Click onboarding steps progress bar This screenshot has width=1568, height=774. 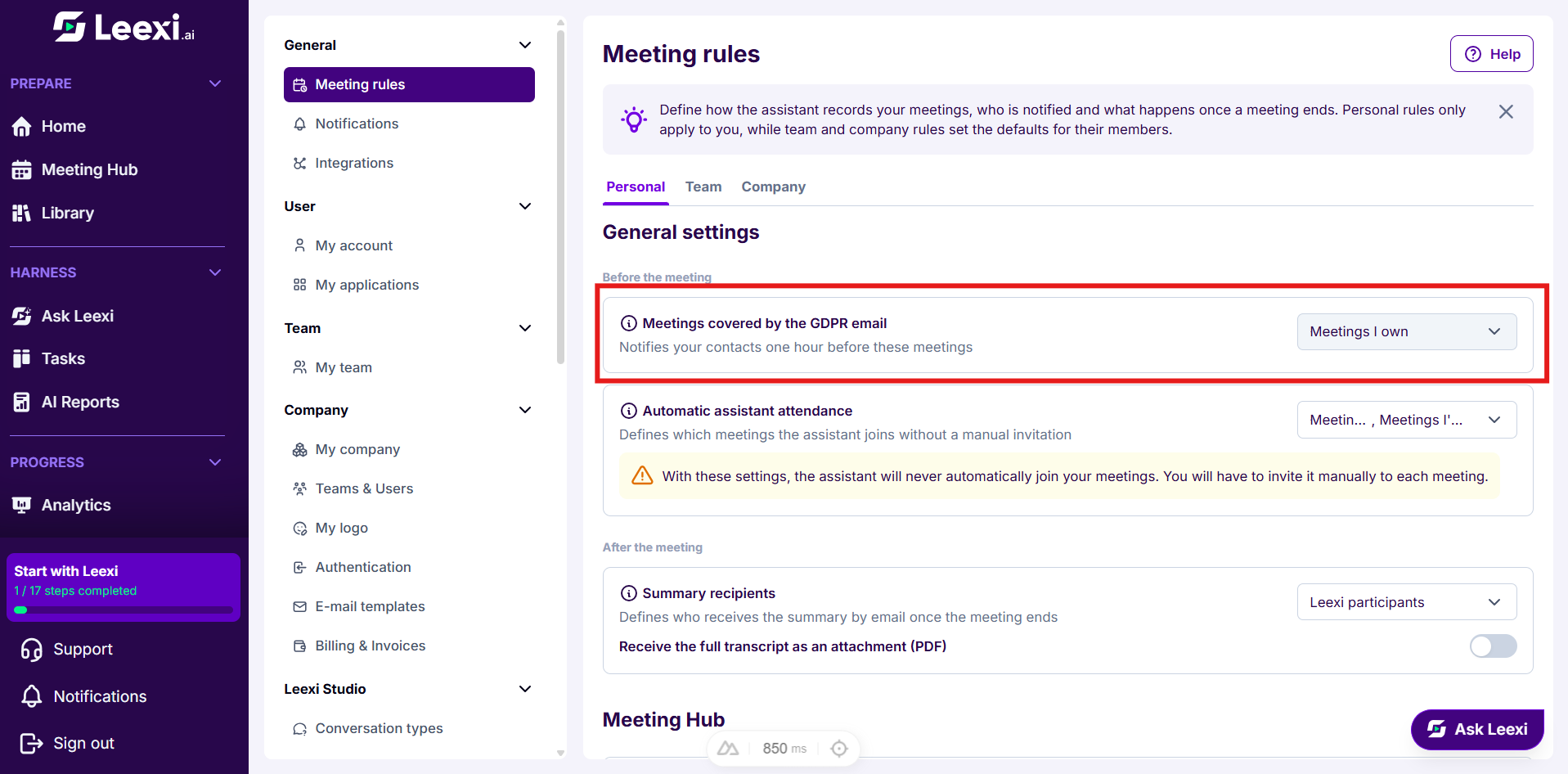124,610
